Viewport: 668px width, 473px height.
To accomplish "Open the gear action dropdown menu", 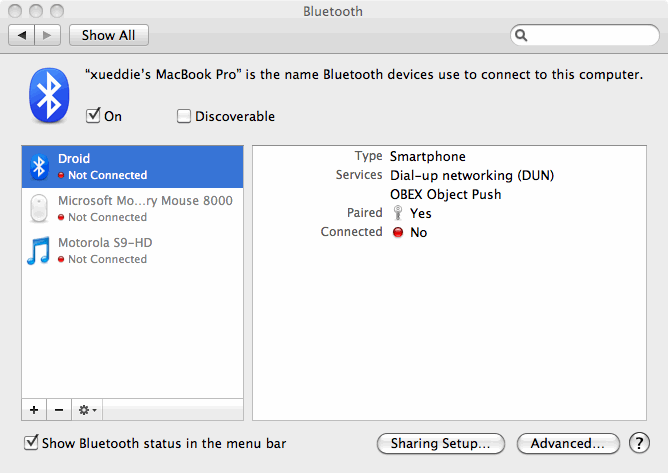I will tap(88, 410).
